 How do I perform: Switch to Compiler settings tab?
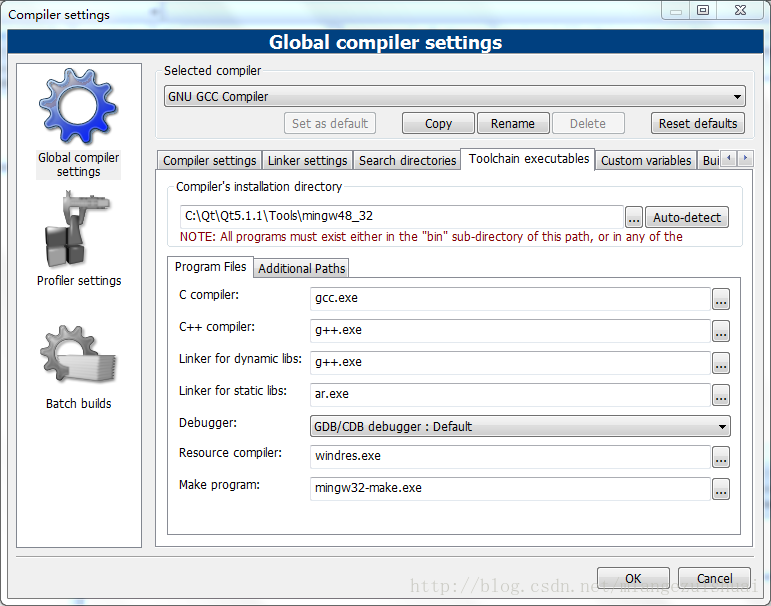click(209, 161)
